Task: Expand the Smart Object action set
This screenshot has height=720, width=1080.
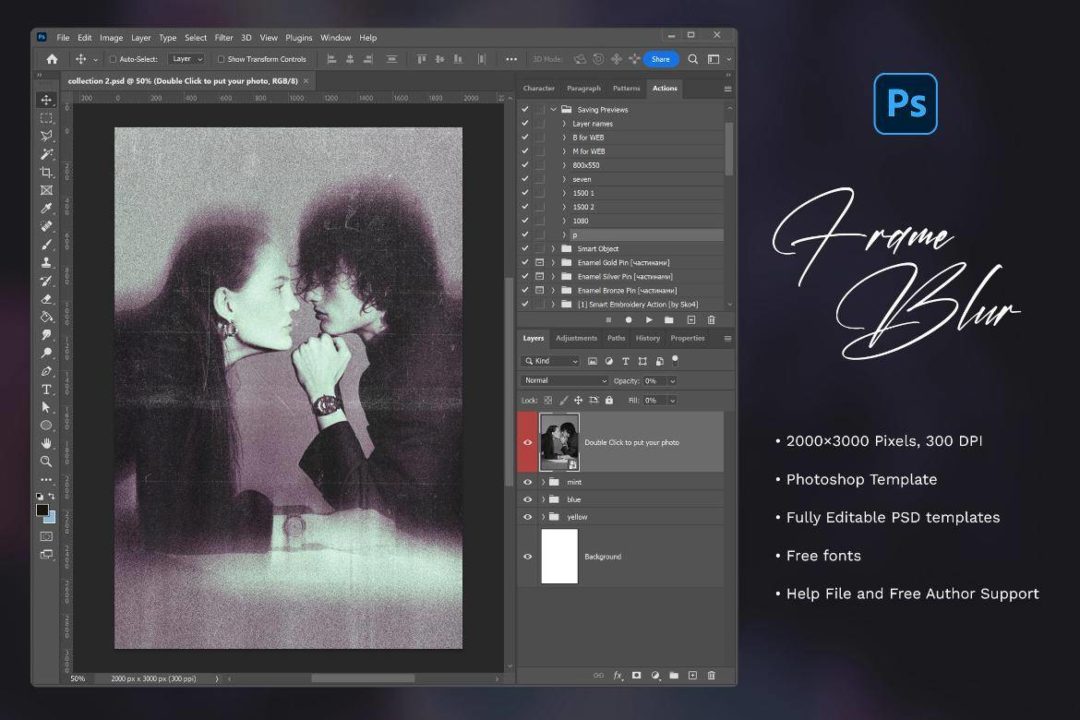Action: [x=553, y=249]
